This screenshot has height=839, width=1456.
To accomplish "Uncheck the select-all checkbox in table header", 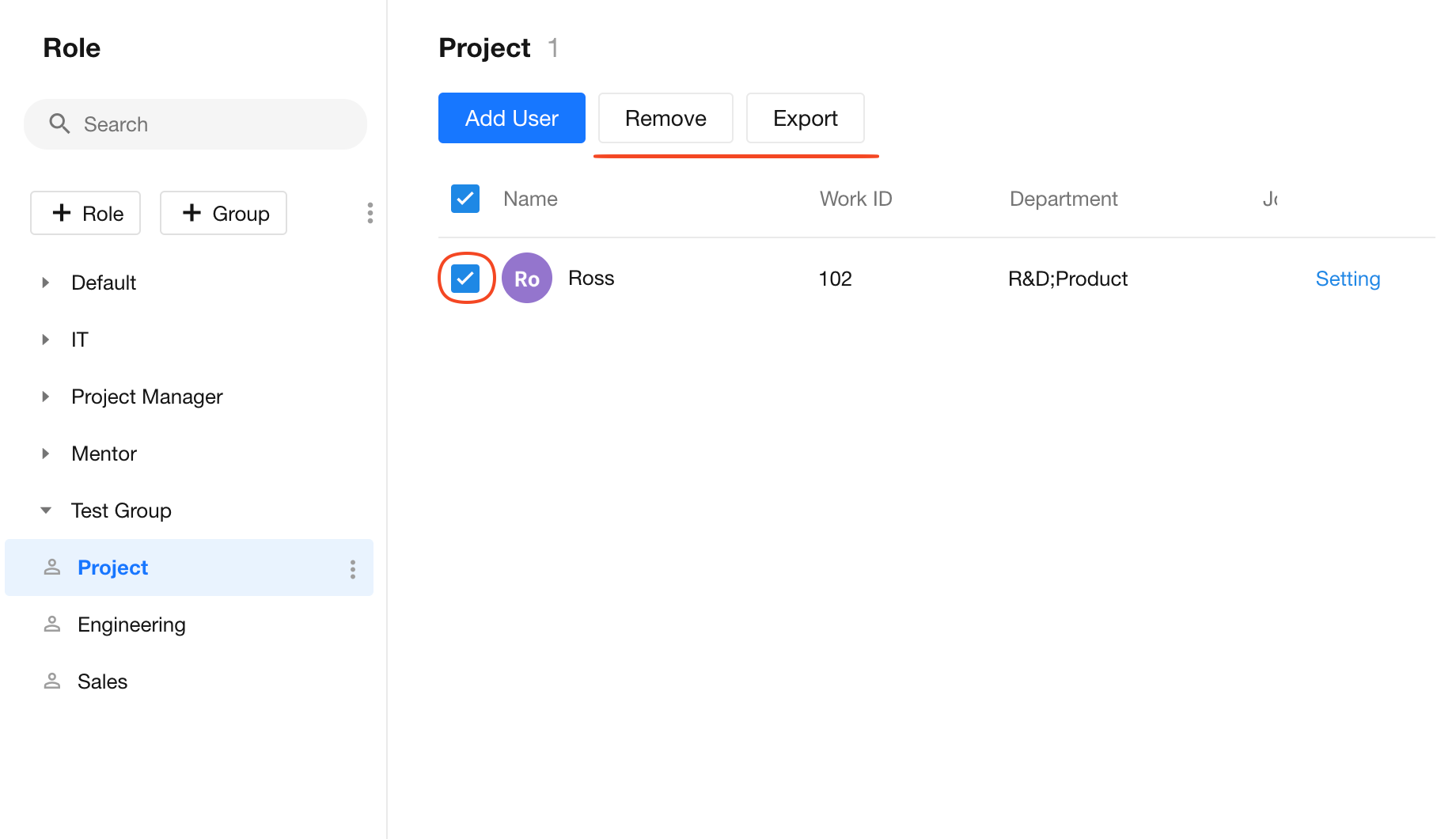I will point(465,199).
